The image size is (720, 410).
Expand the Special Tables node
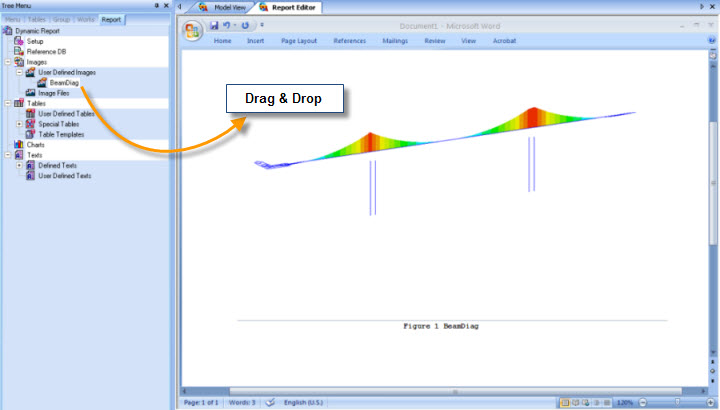19,124
